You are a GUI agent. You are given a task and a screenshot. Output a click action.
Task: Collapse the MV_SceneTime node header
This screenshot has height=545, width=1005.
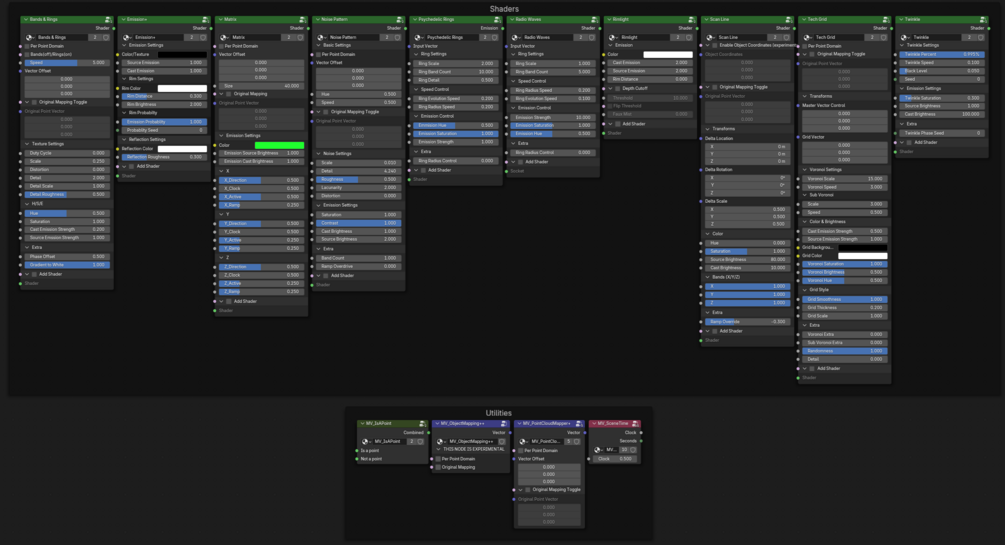[594, 424]
